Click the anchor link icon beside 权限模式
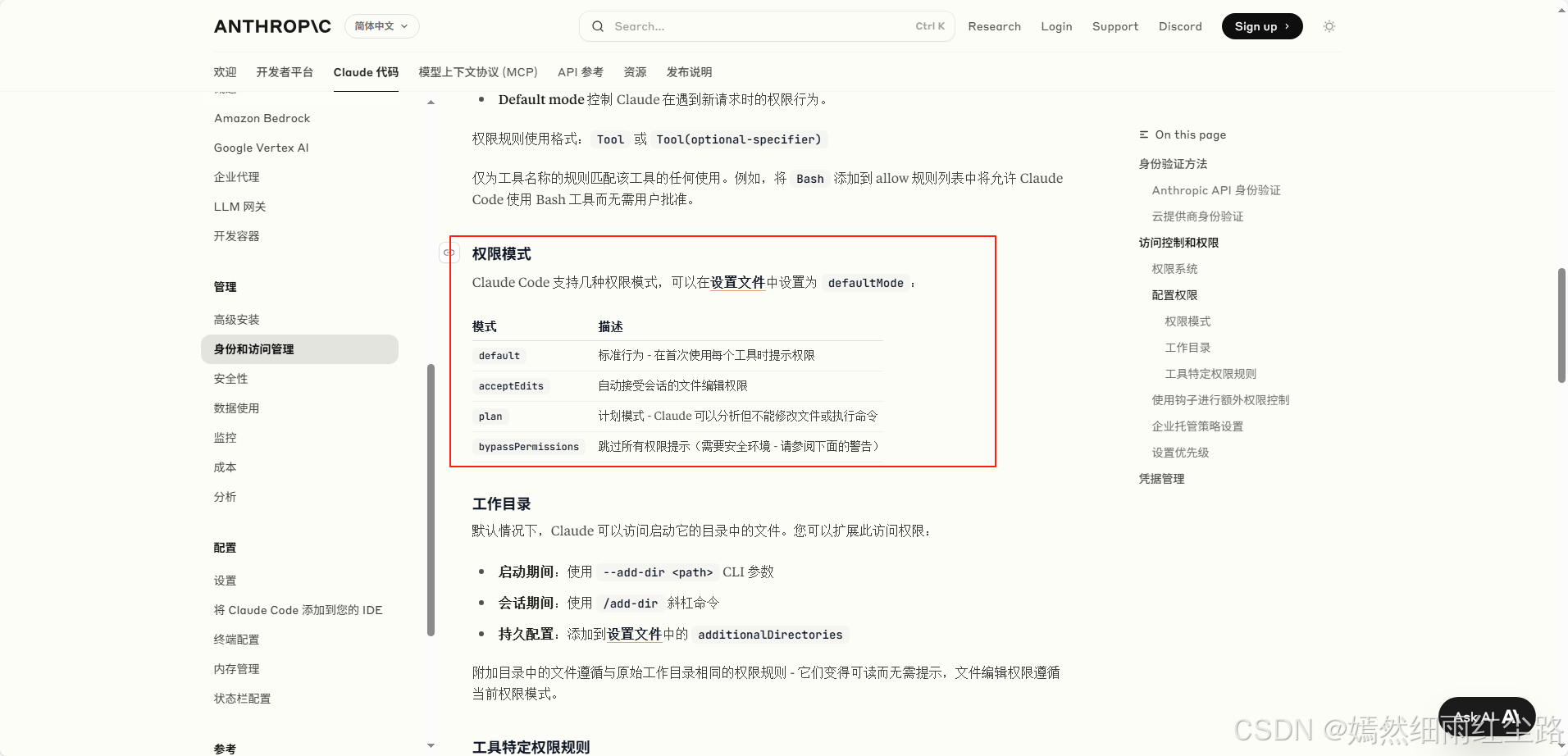This screenshot has width=1568, height=756. (449, 253)
